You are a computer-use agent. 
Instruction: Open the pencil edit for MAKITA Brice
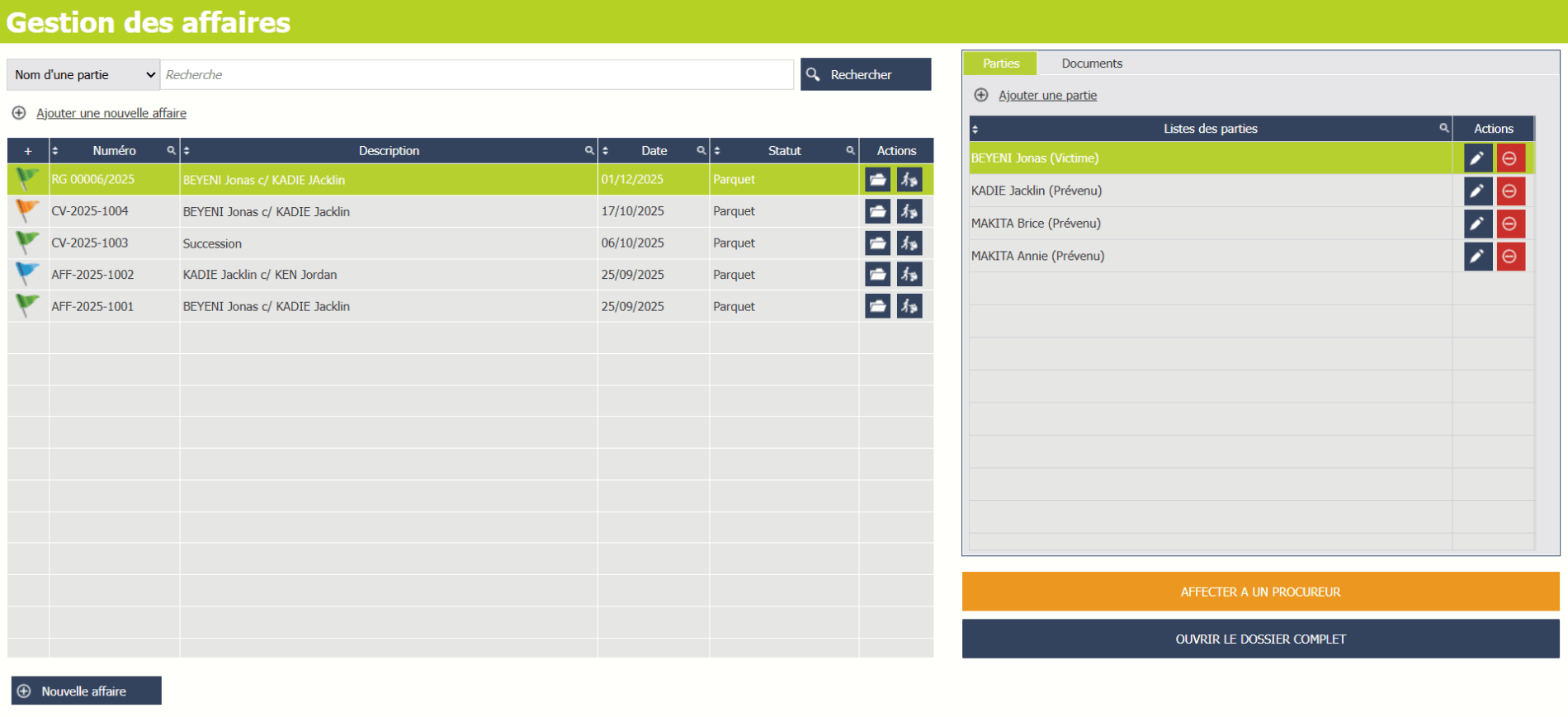pyautogui.click(x=1477, y=224)
